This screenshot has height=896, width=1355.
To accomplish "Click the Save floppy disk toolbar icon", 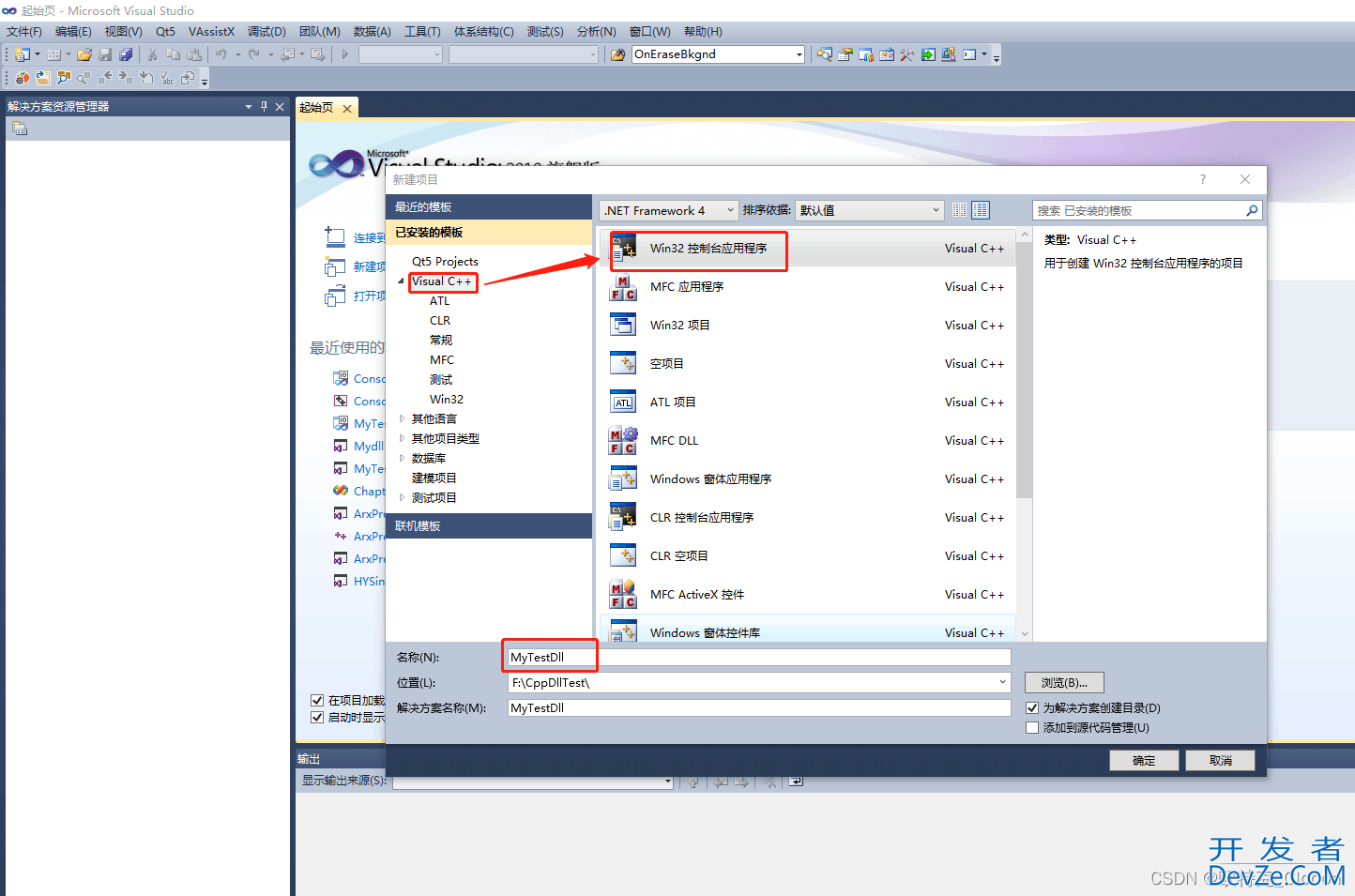I will click(105, 54).
